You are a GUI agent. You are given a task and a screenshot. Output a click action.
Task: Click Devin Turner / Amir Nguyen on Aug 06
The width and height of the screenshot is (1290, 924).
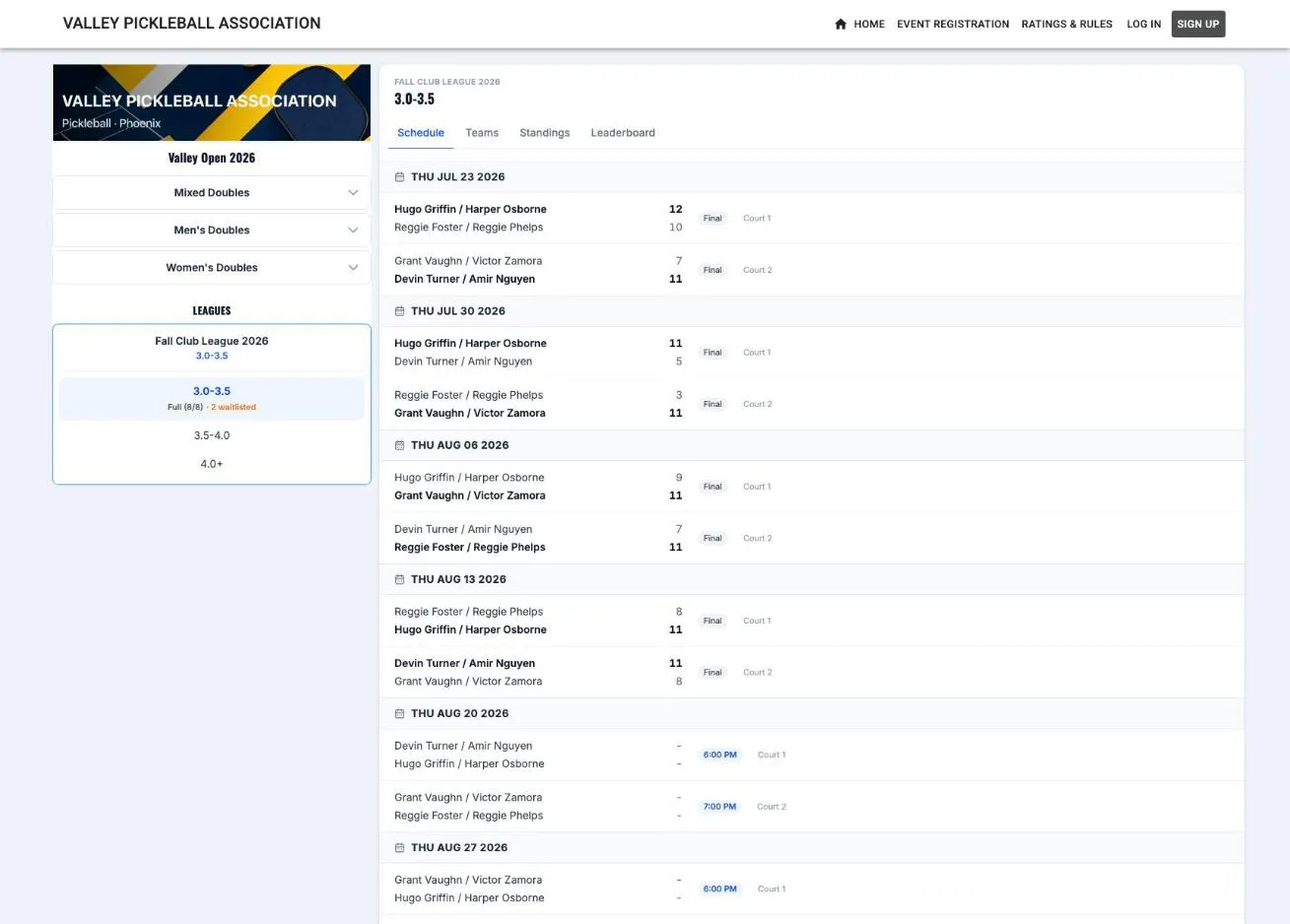point(463,529)
